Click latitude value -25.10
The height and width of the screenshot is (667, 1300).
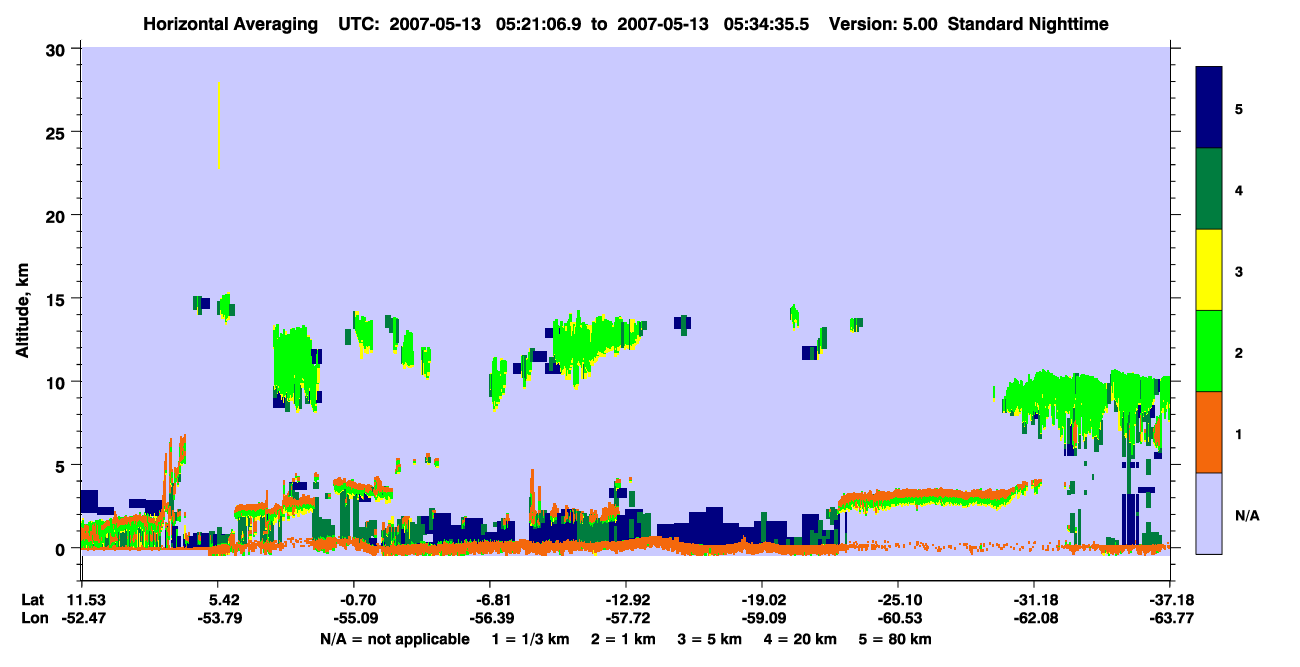click(x=898, y=600)
